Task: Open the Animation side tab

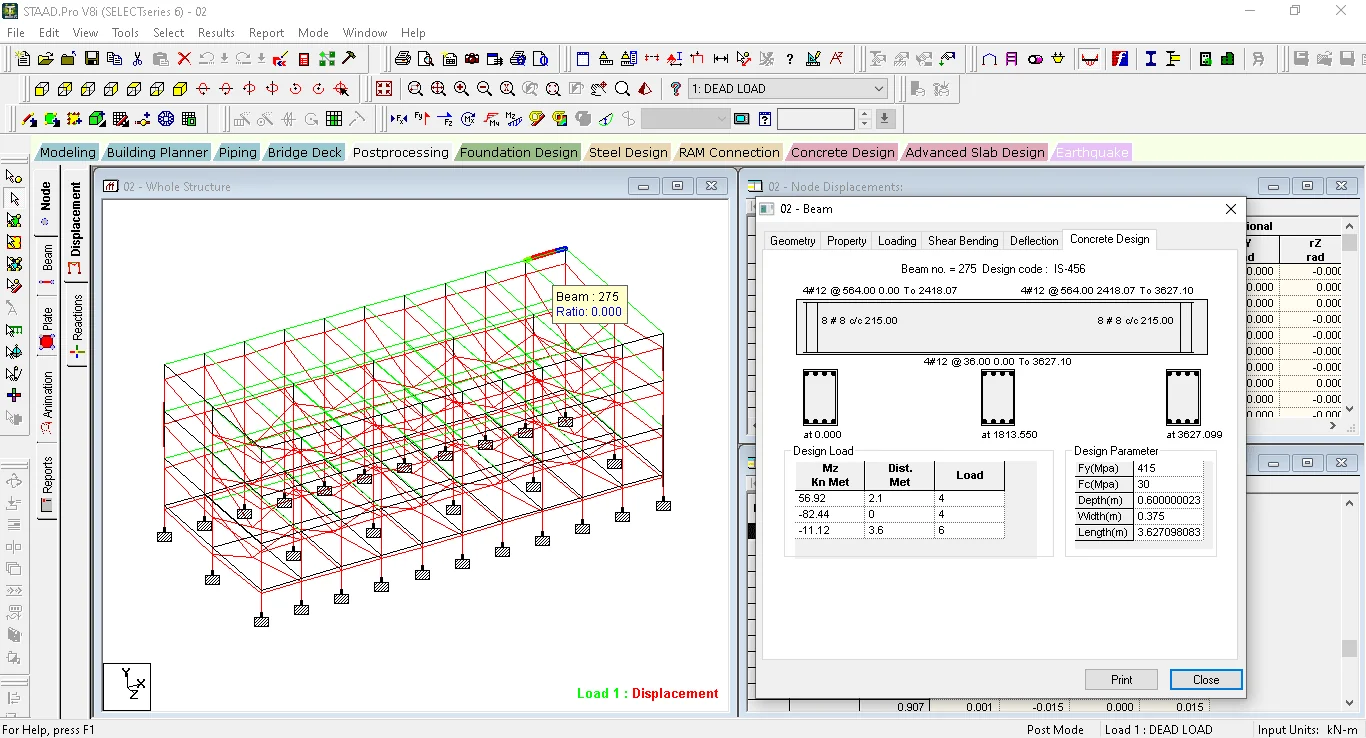Action: 47,402
